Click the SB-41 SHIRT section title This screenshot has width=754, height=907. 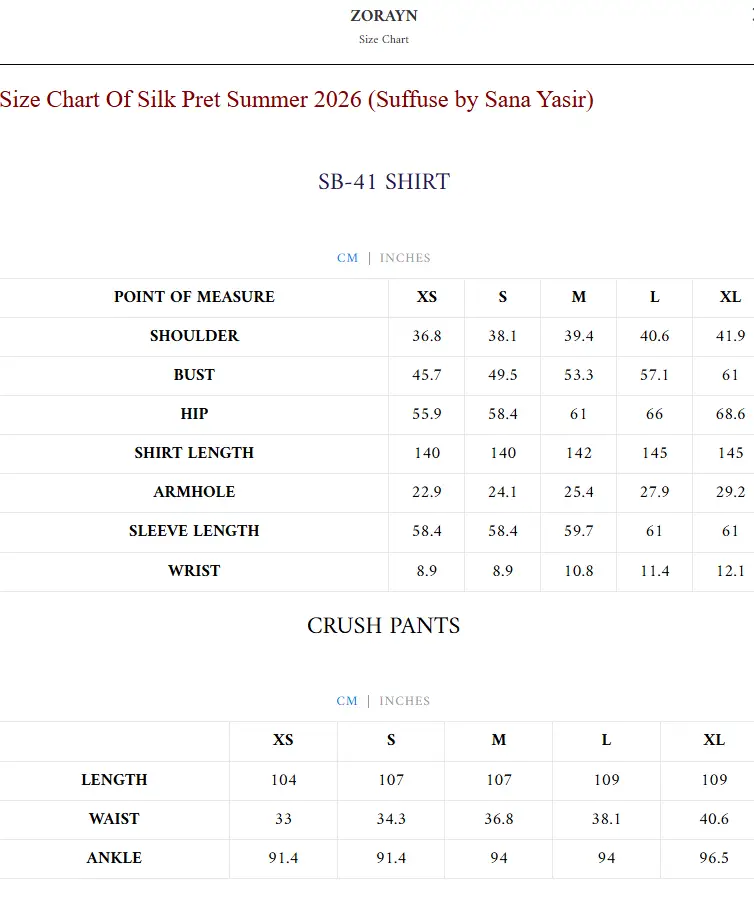tap(383, 181)
